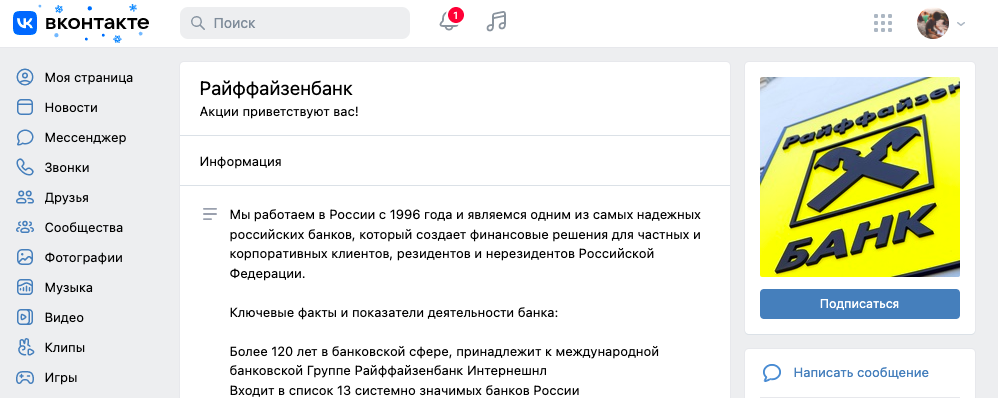
Task: Open Видео section
Action: [64, 317]
